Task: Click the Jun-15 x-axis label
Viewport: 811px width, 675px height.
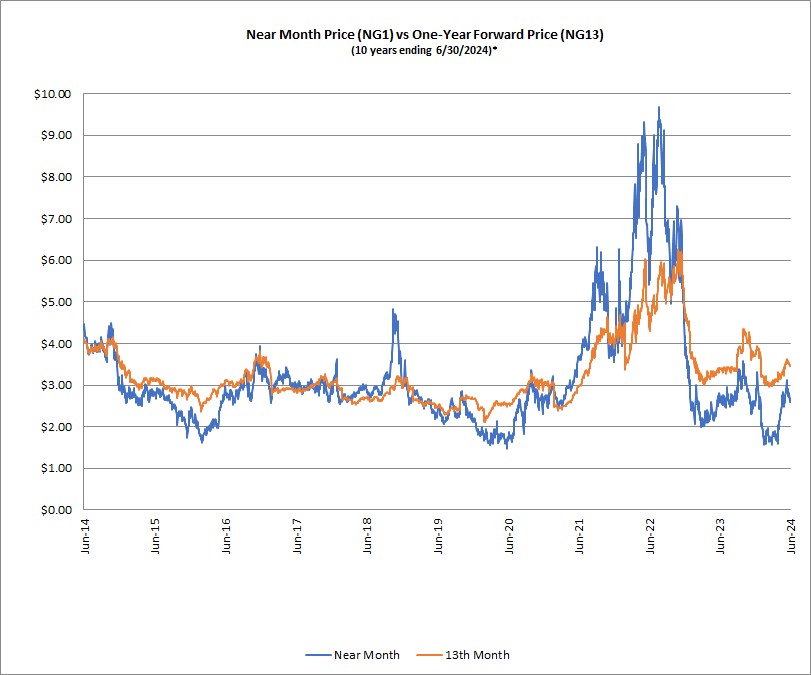Action: [x=155, y=536]
